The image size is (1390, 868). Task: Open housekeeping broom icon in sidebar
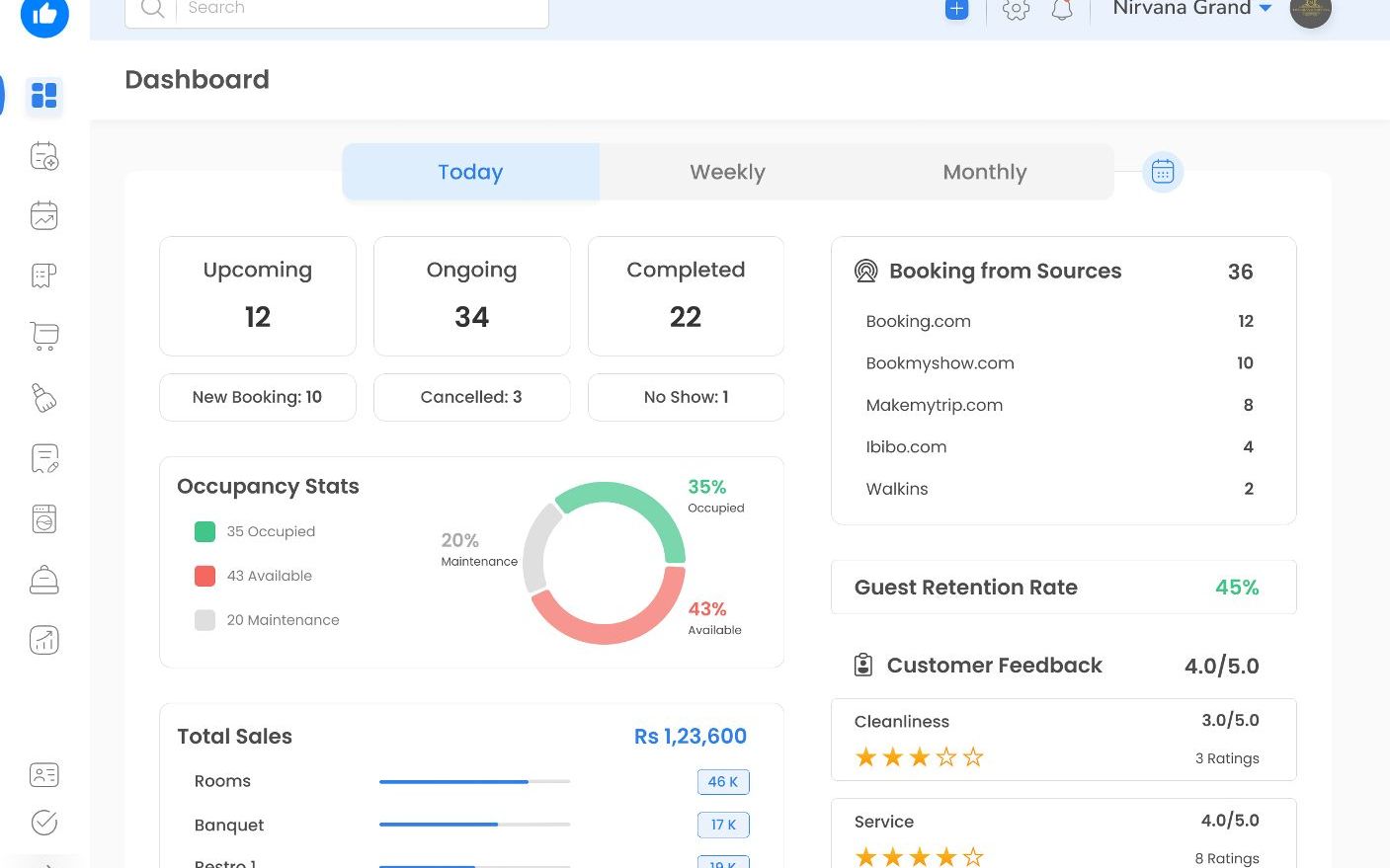[x=44, y=398]
